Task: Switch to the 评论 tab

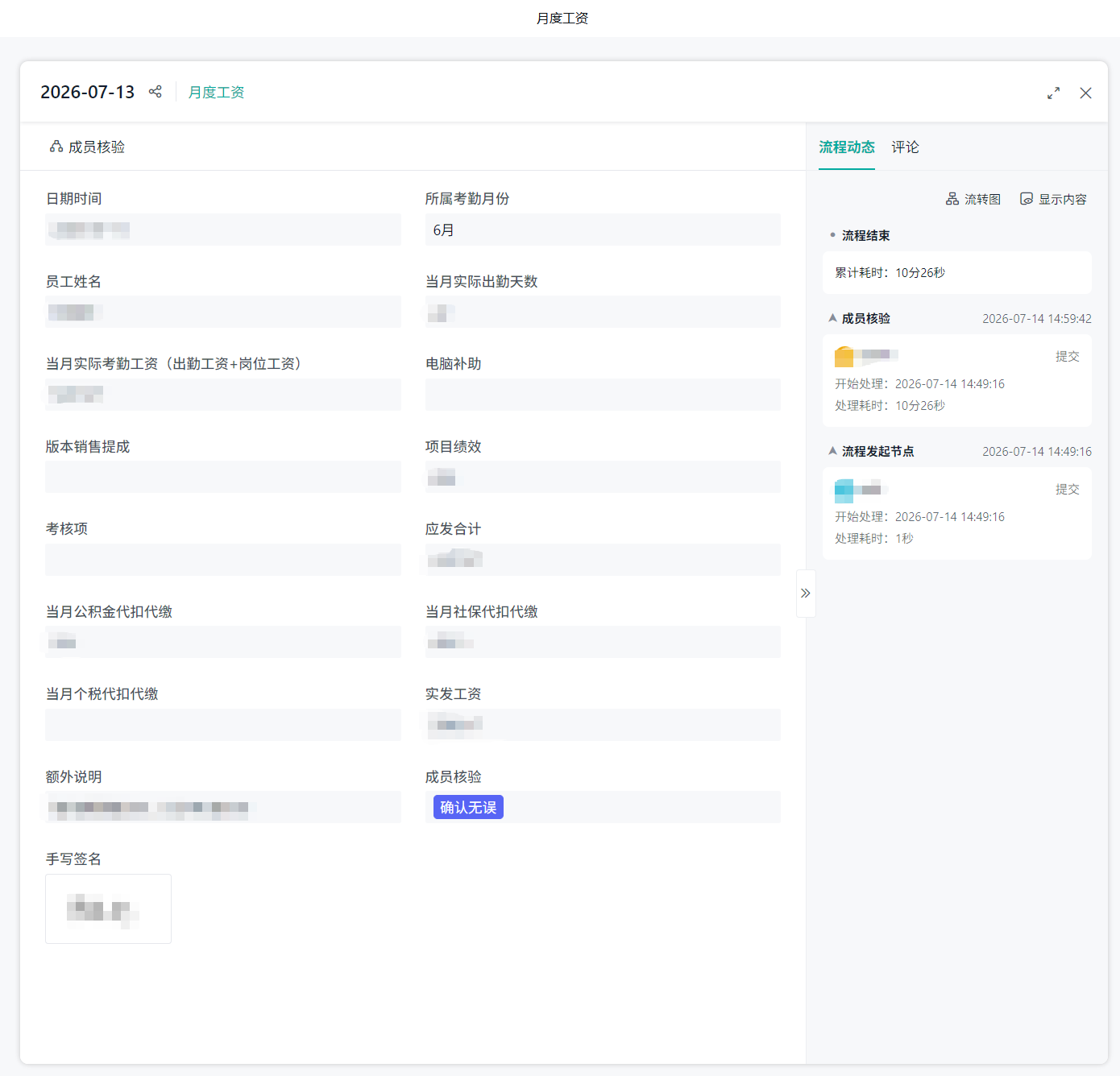Action: tap(905, 147)
